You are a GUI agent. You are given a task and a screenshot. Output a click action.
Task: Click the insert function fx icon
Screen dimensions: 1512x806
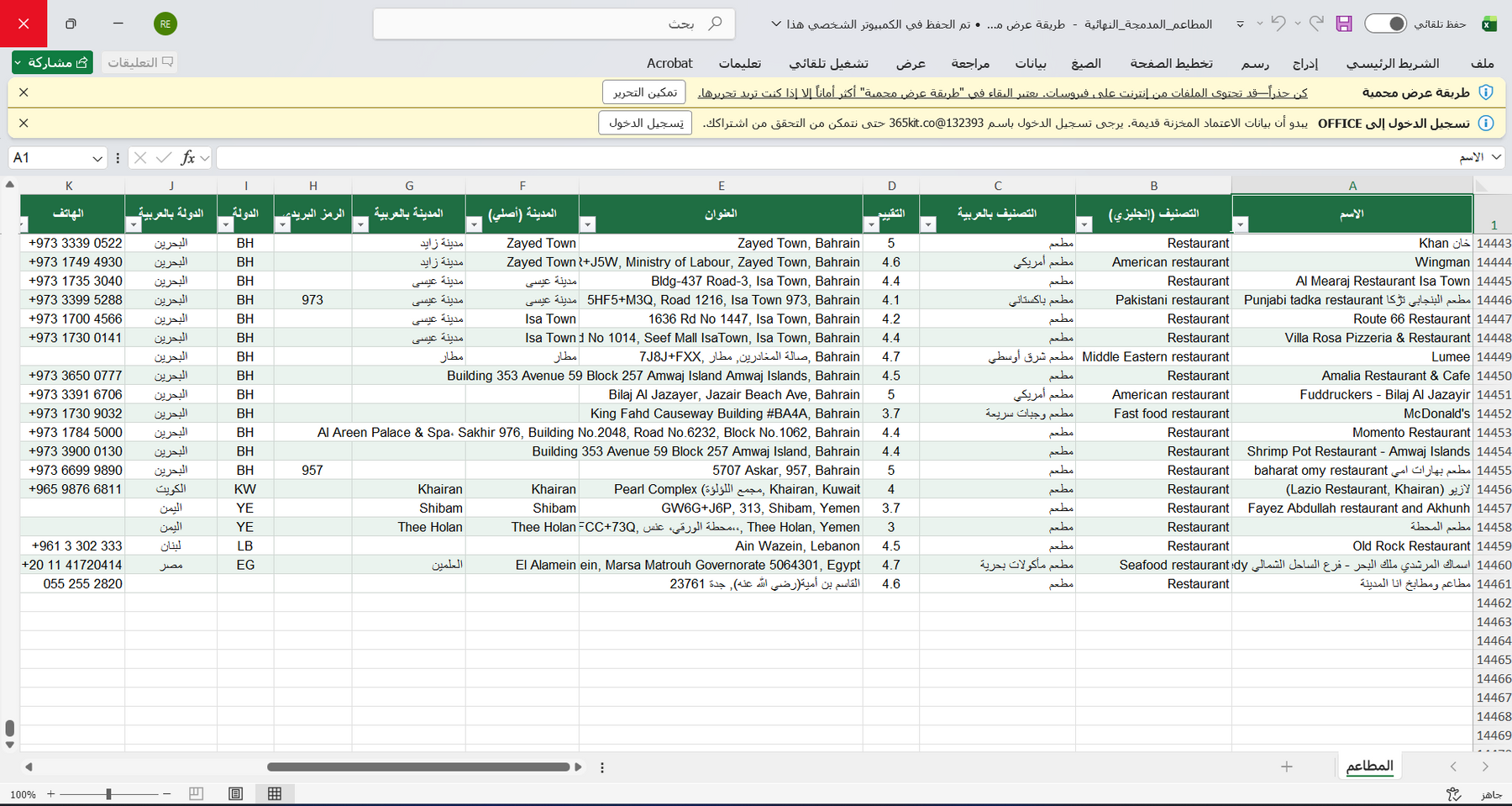pyautogui.click(x=188, y=157)
